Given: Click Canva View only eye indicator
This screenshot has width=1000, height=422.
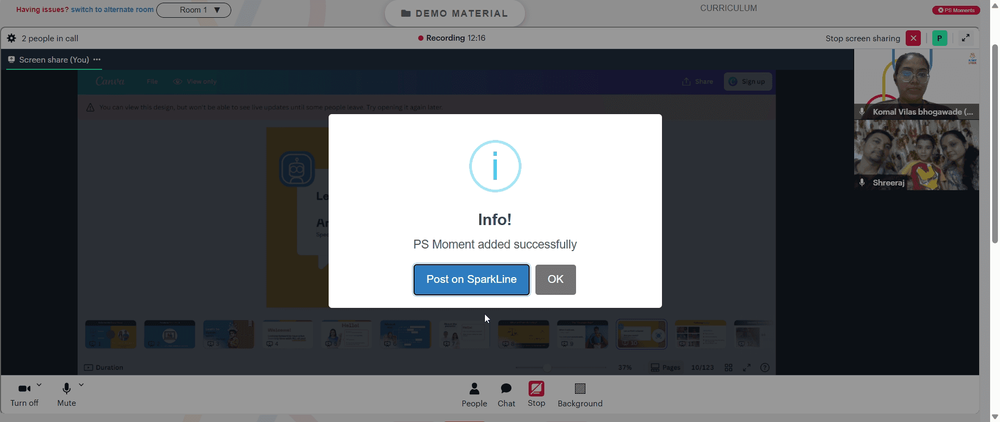Looking at the screenshot, I should (x=195, y=82).
